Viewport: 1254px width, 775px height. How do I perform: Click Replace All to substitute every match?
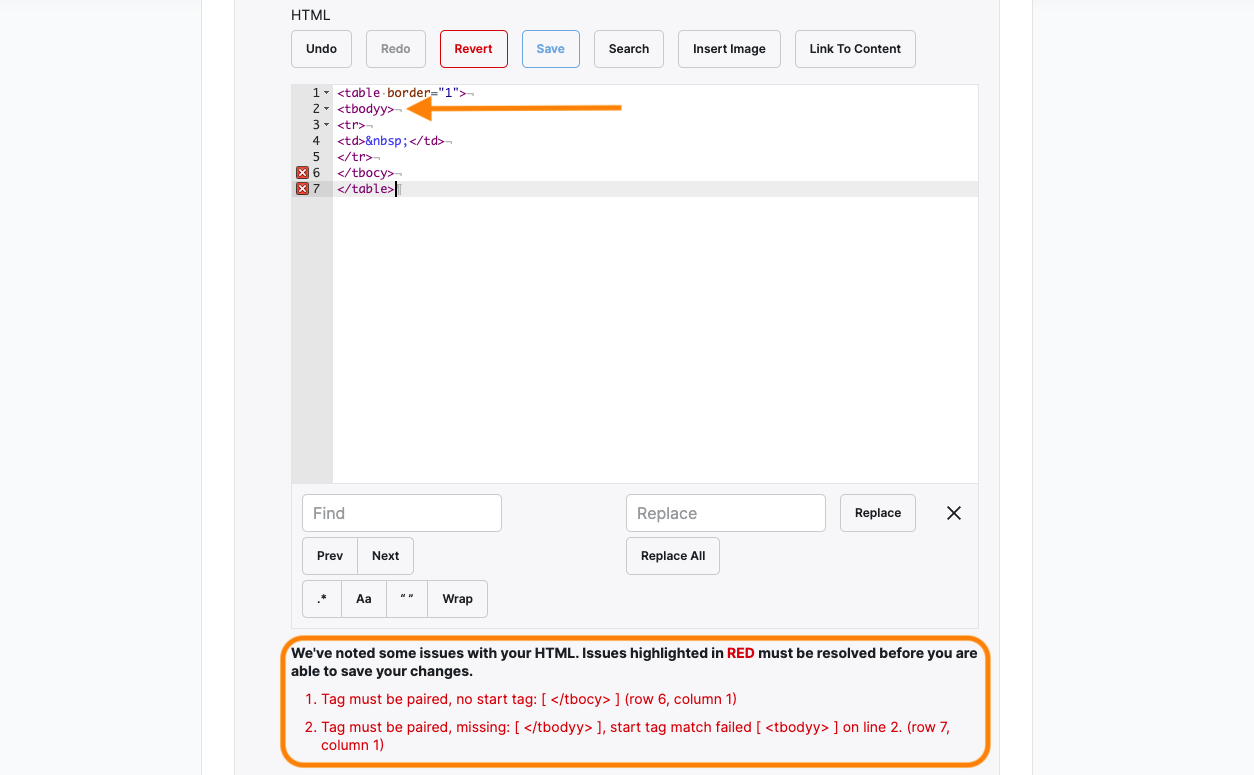[672, 555]
